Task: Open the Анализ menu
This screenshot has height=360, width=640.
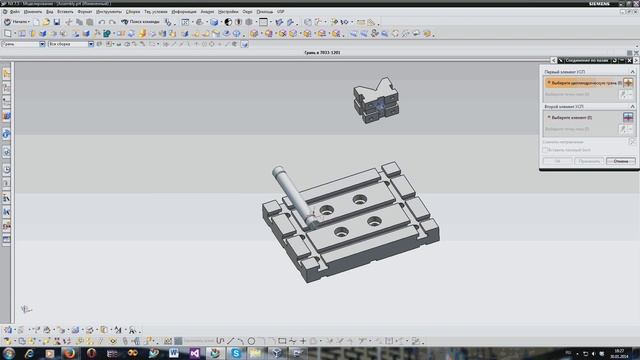Action: [x=207, y=12]
